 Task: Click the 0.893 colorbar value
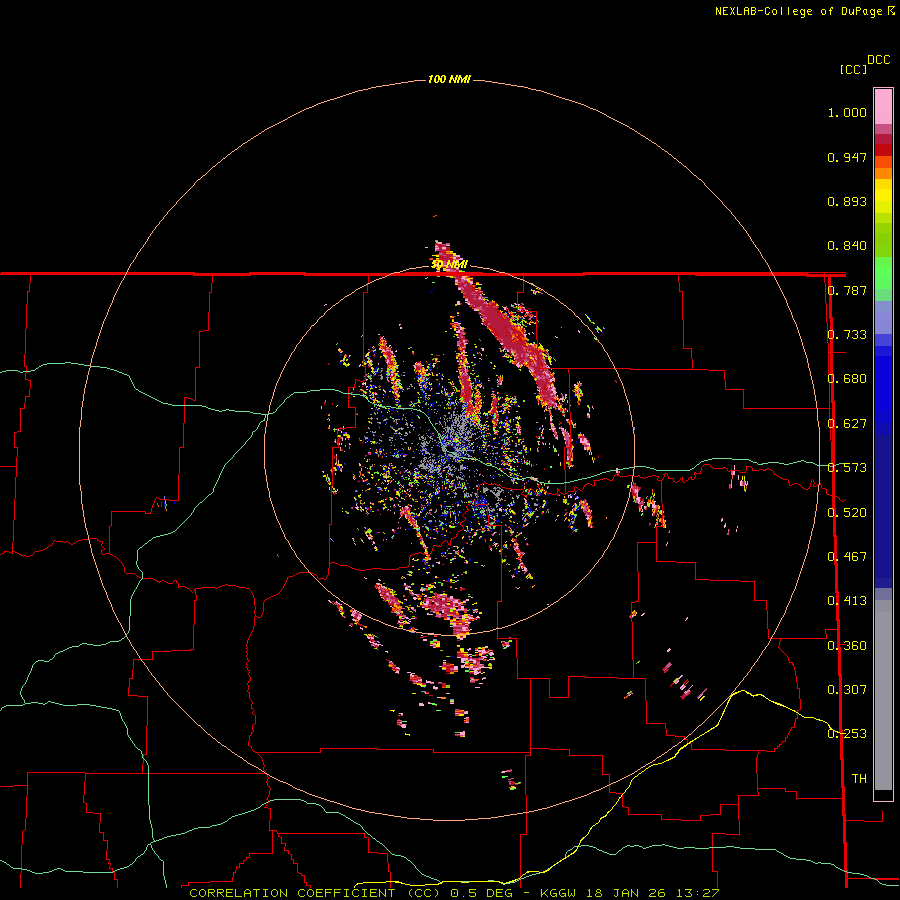tap(847, 201)
